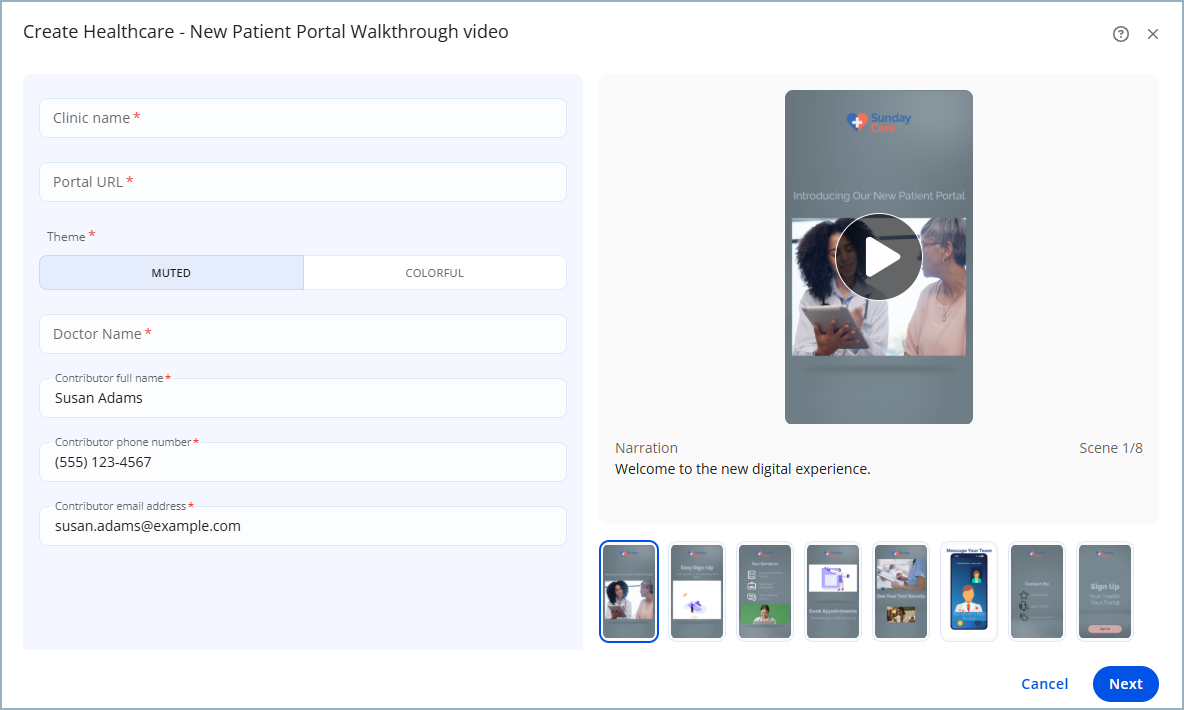Select the Contact Me scene thumbnail

point(1037,591)
